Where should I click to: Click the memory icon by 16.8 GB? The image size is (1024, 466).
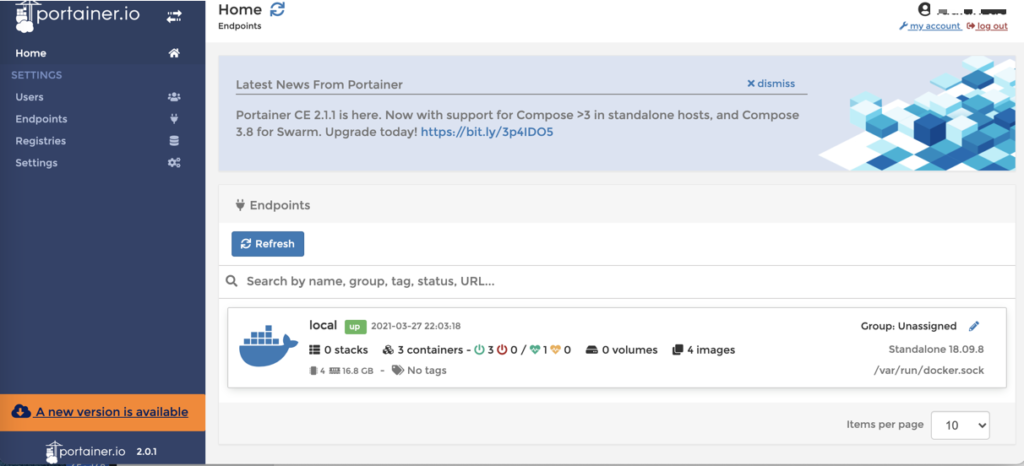point(335,371)
